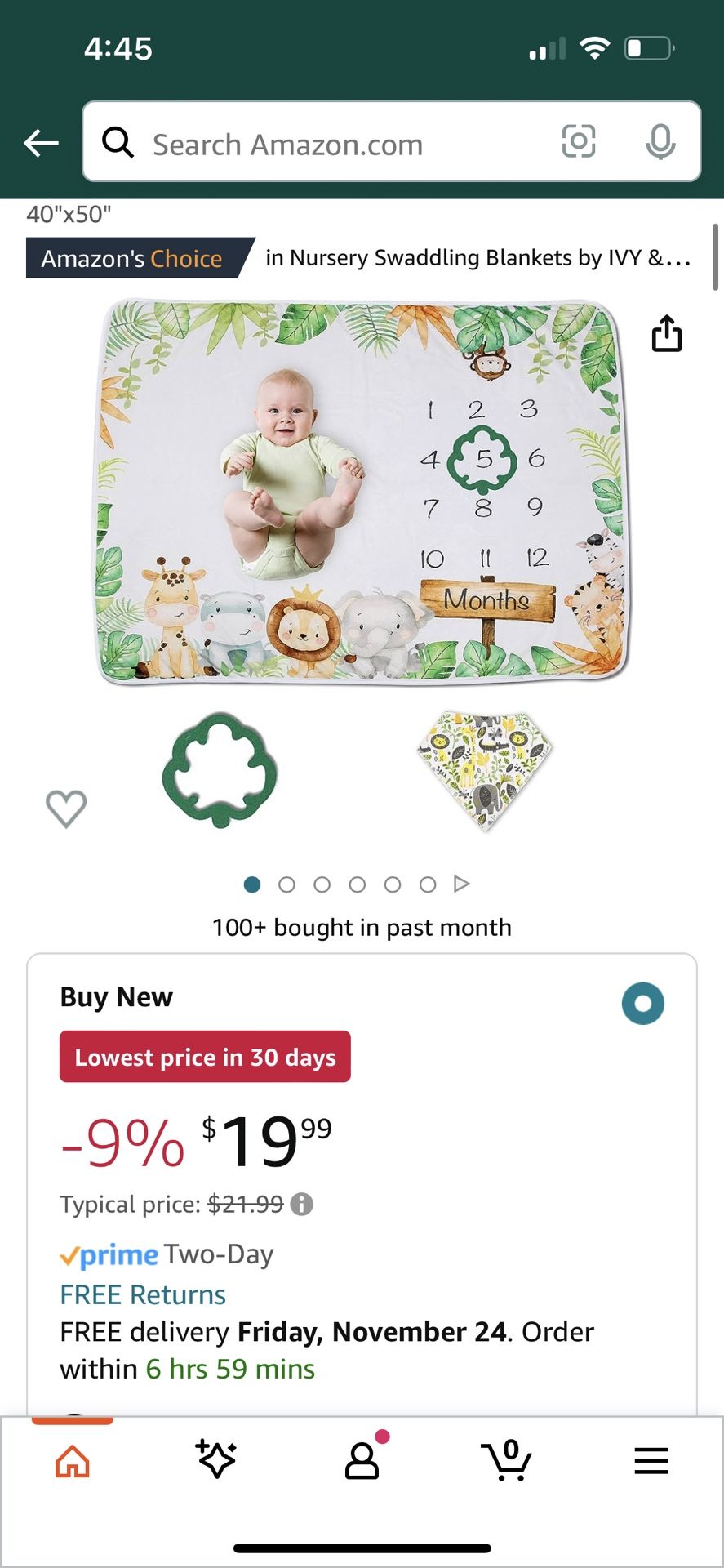Image resolution: width=724 pixels, height=1568 pixels.
Task: Go to second image pagination dot
Action: pyautogui.click(x=286, y=884)
